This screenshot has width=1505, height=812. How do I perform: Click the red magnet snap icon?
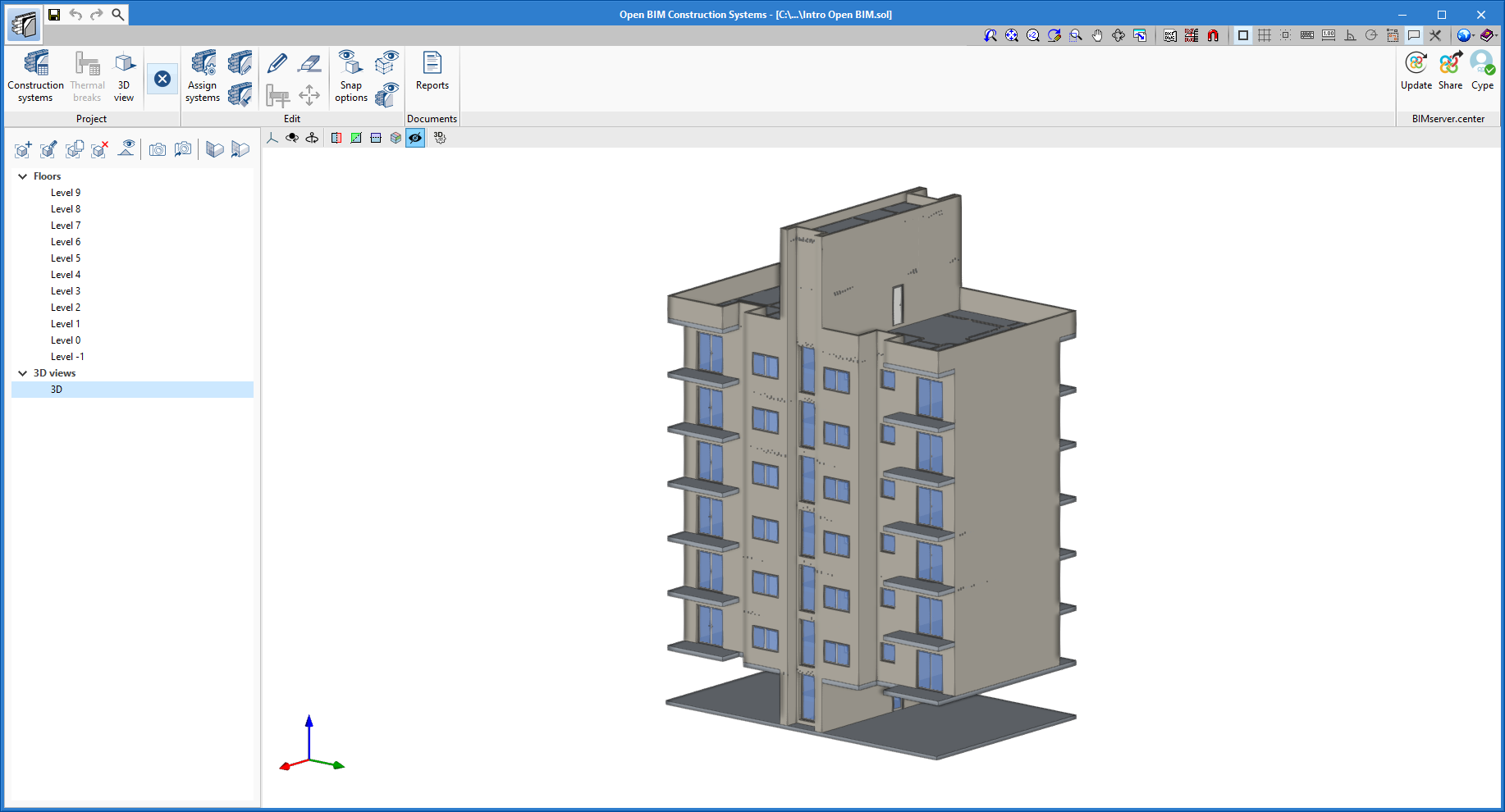click(1213, 35)
